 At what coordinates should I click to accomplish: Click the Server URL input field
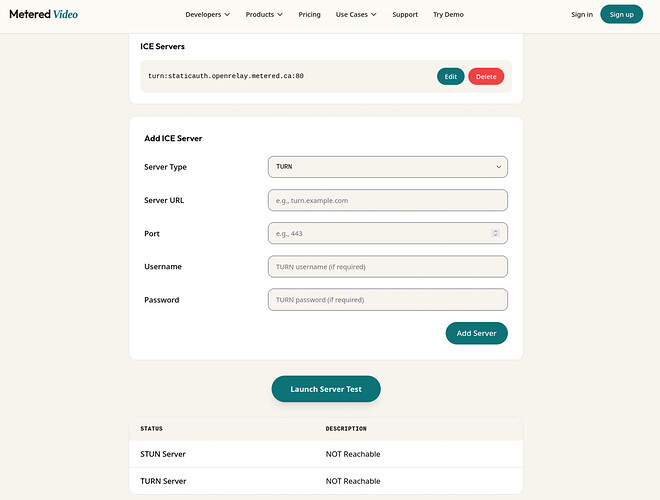[x=387, y=200]
